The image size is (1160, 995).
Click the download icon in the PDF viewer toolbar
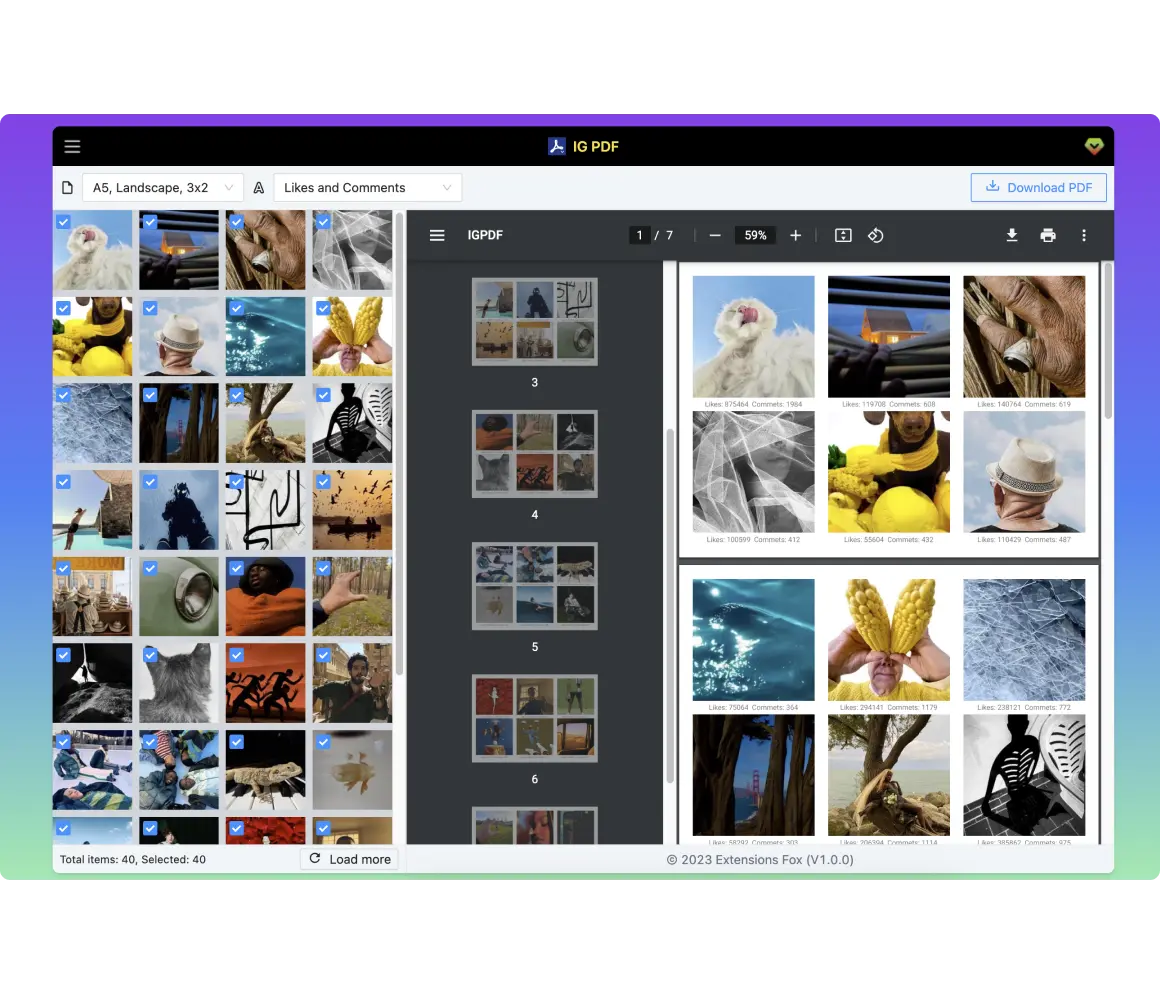[1012, 235]
